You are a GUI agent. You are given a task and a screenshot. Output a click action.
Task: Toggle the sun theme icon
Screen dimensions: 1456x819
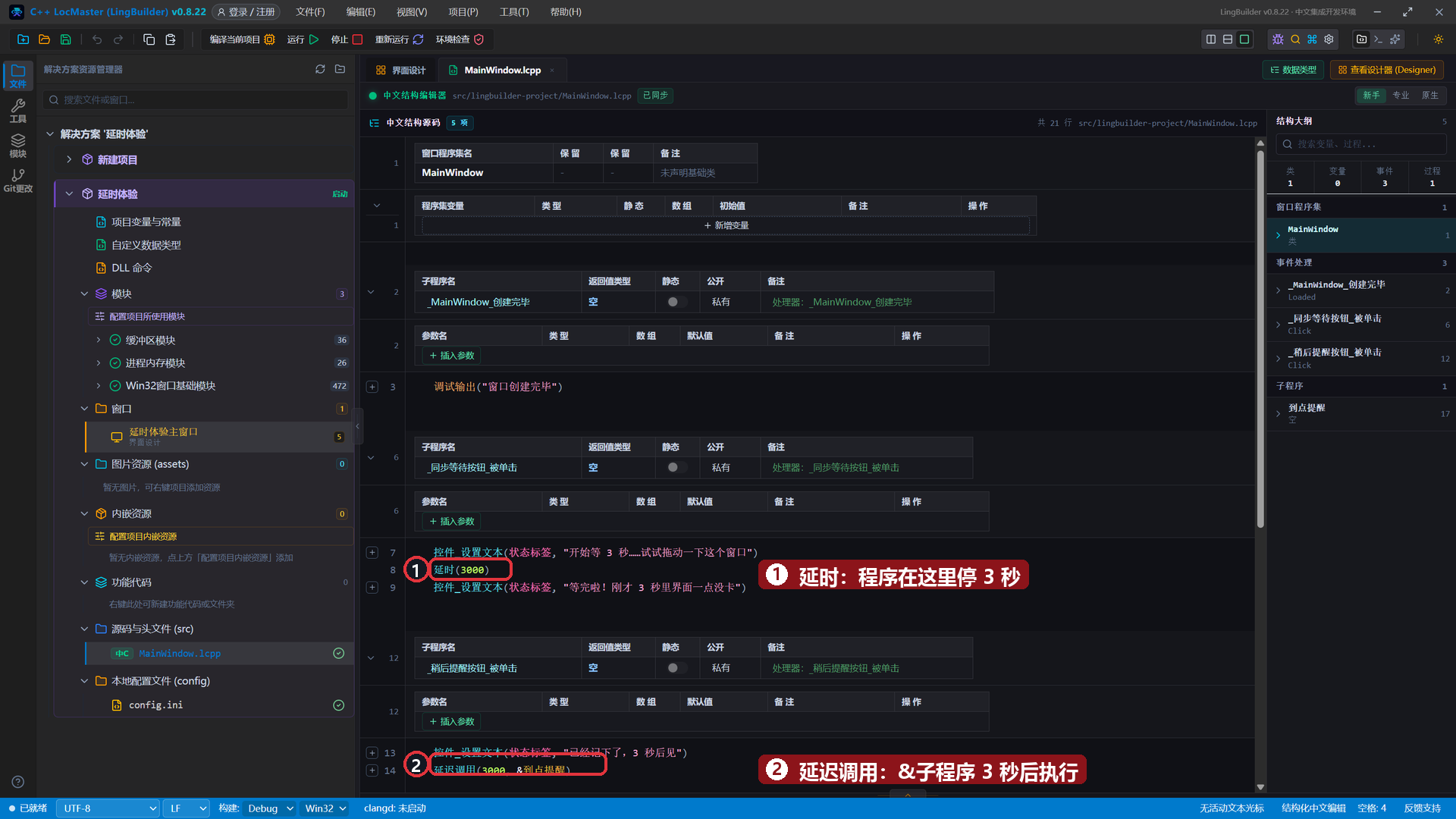coord(1439,39)
